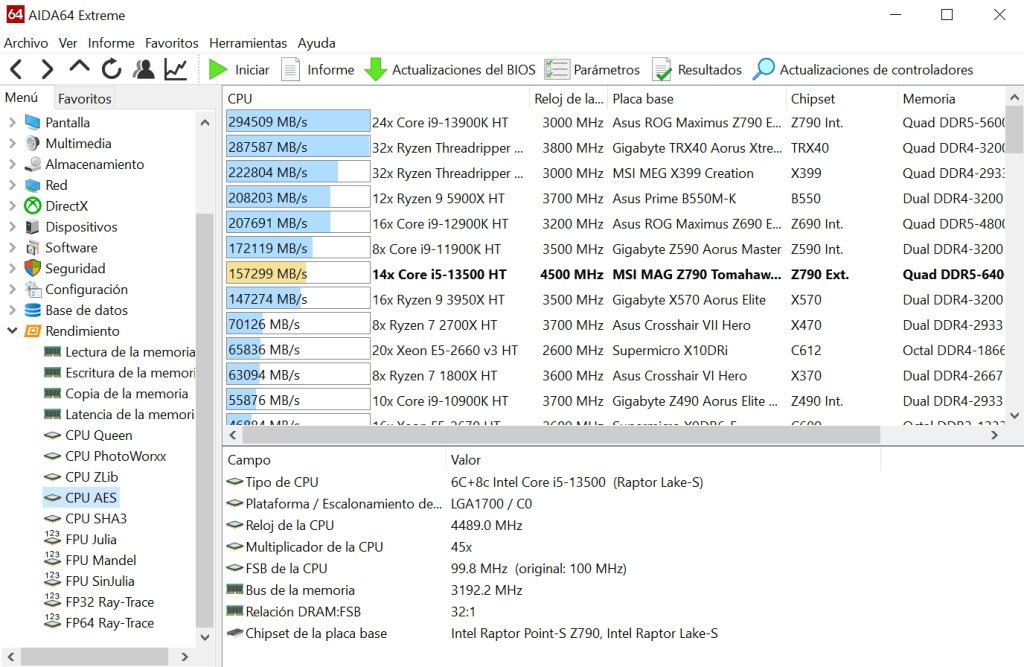
Task: Start the benchmark with green Iniciar arrow
Action: point(217,69)
